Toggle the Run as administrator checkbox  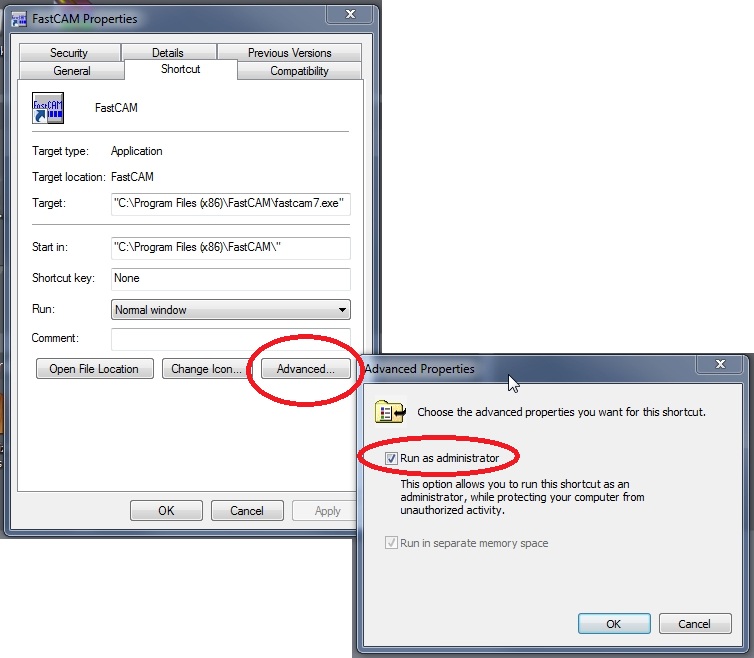[391, 458]
